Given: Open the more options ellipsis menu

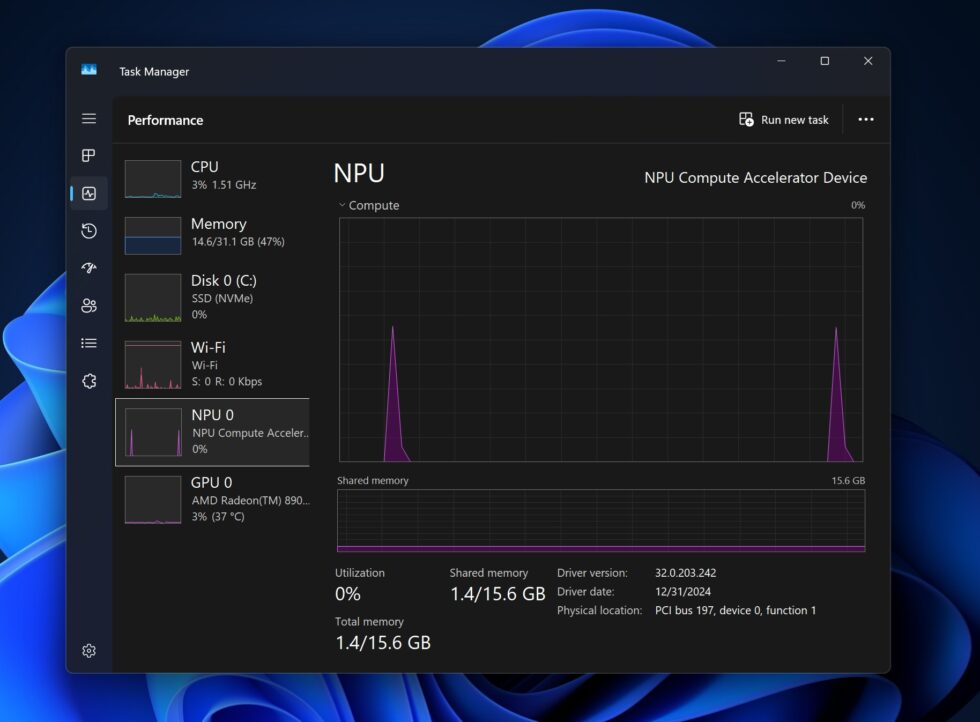Looking at the screenshot, I should point(865,119).
